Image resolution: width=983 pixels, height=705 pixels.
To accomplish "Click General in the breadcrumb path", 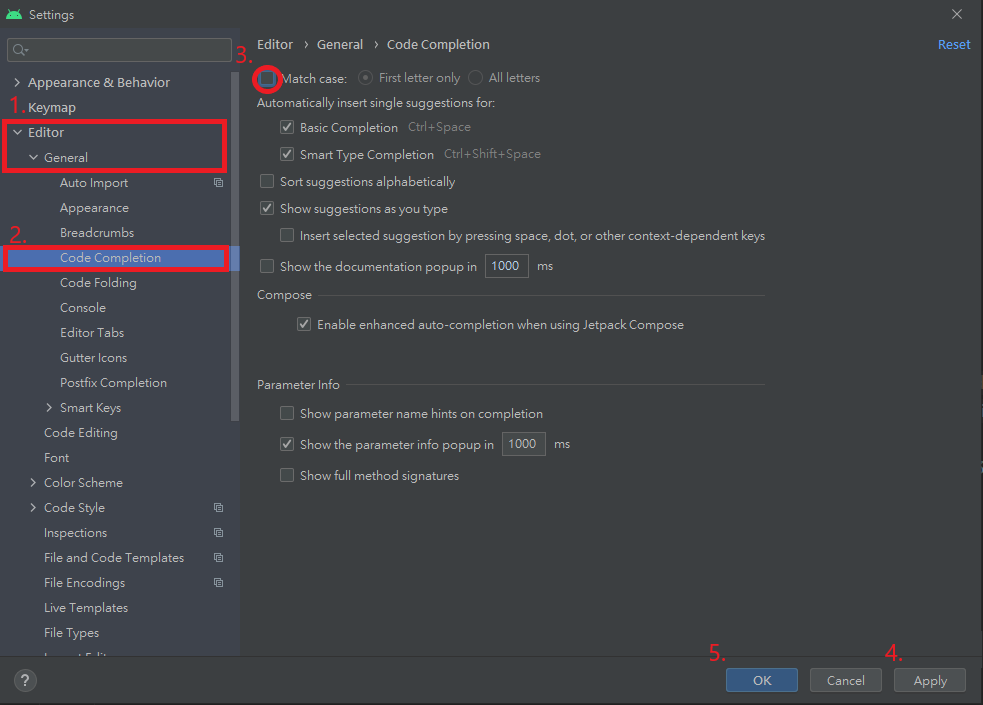I will tap(340, 44).
